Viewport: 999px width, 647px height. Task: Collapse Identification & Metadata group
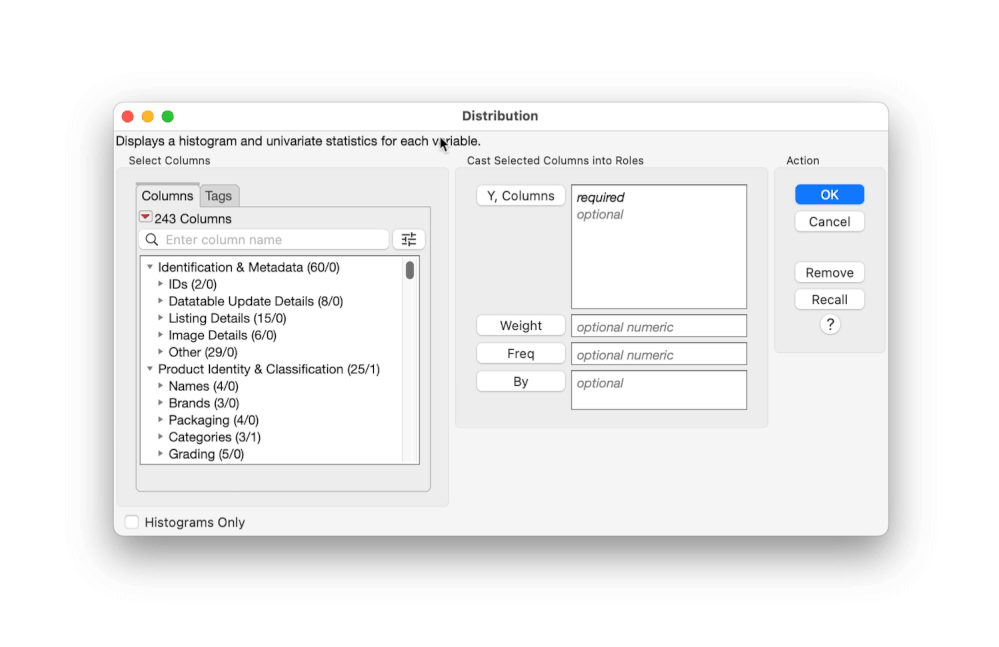click(150, 267)
